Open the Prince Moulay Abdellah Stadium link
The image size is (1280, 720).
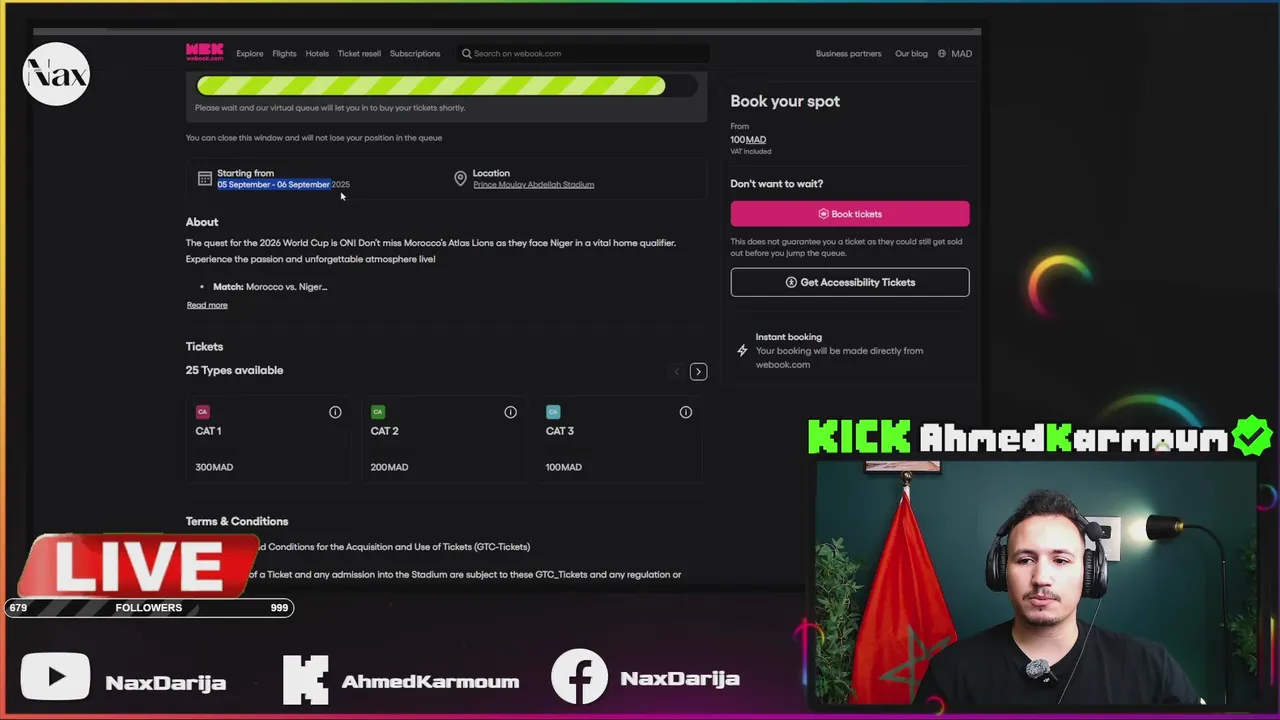533,184
